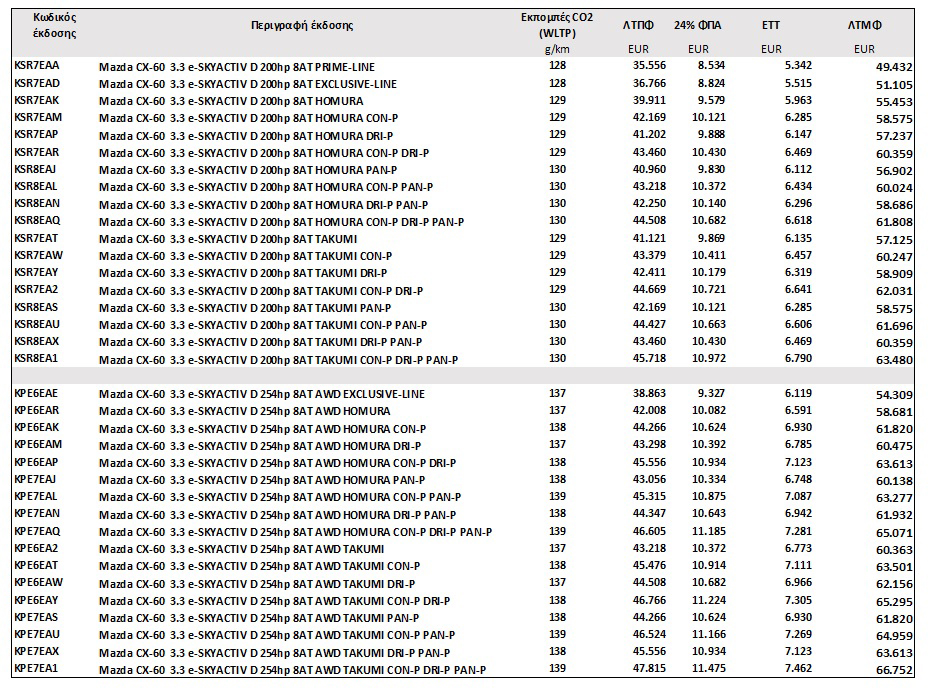Select code KSR8EA1
Viewport: 930px width, 694px height.
click(36, 358)
